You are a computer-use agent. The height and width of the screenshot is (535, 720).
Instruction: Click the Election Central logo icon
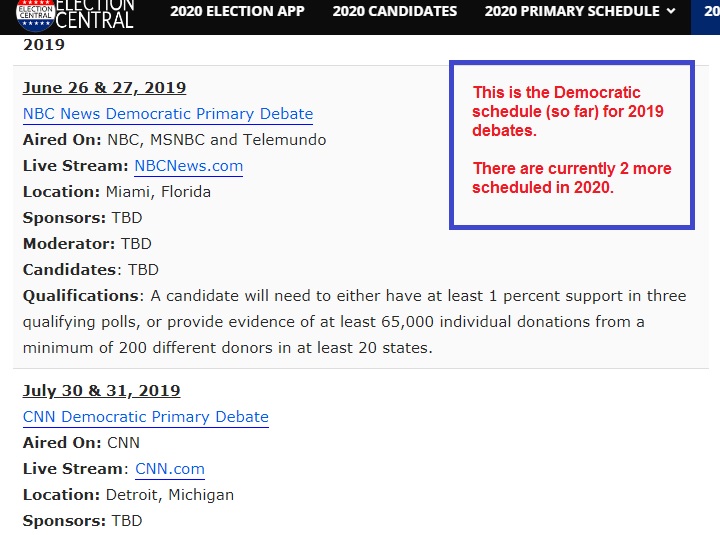35,15
